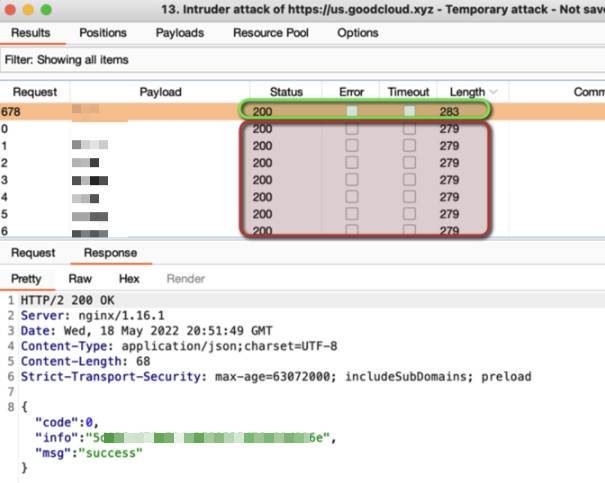This screenshot has height=483, width=605.
Task: Click the Content-Length: 68 line
Action: pos(86,361)
